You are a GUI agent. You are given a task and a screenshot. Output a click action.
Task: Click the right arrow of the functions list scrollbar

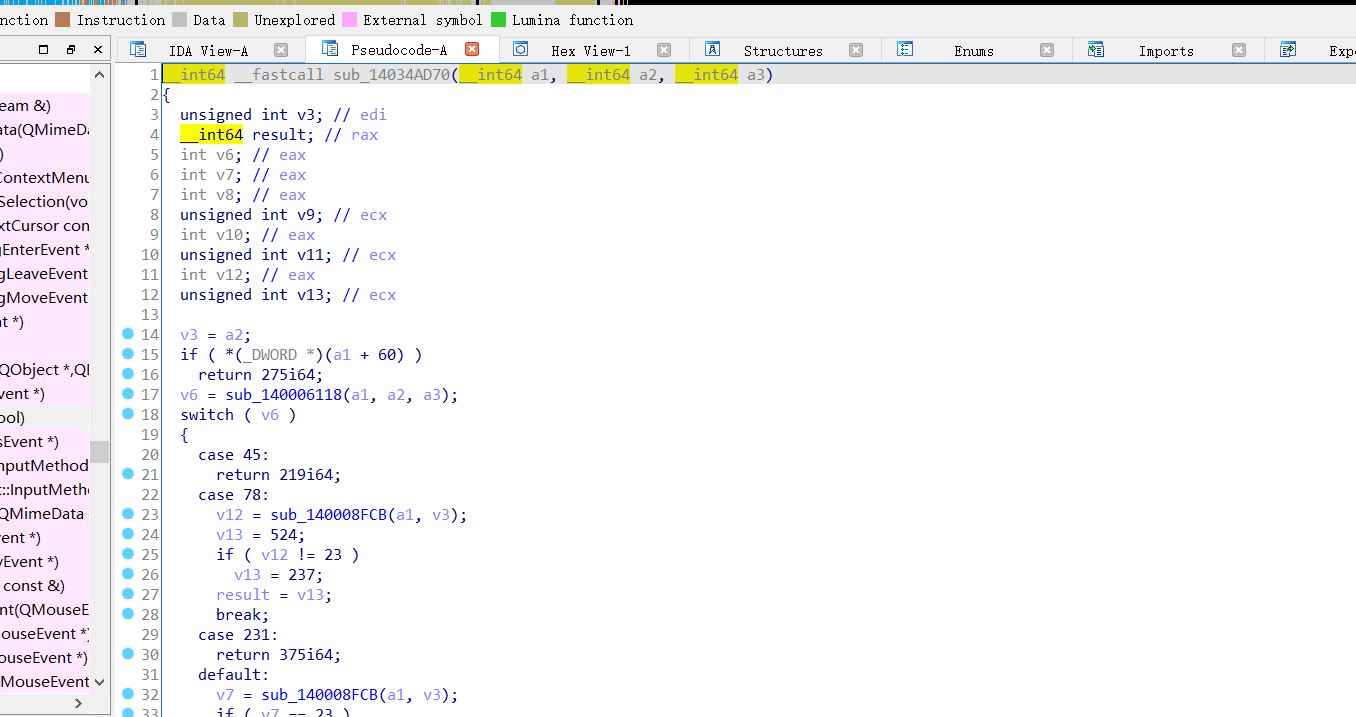click(79, 704)
